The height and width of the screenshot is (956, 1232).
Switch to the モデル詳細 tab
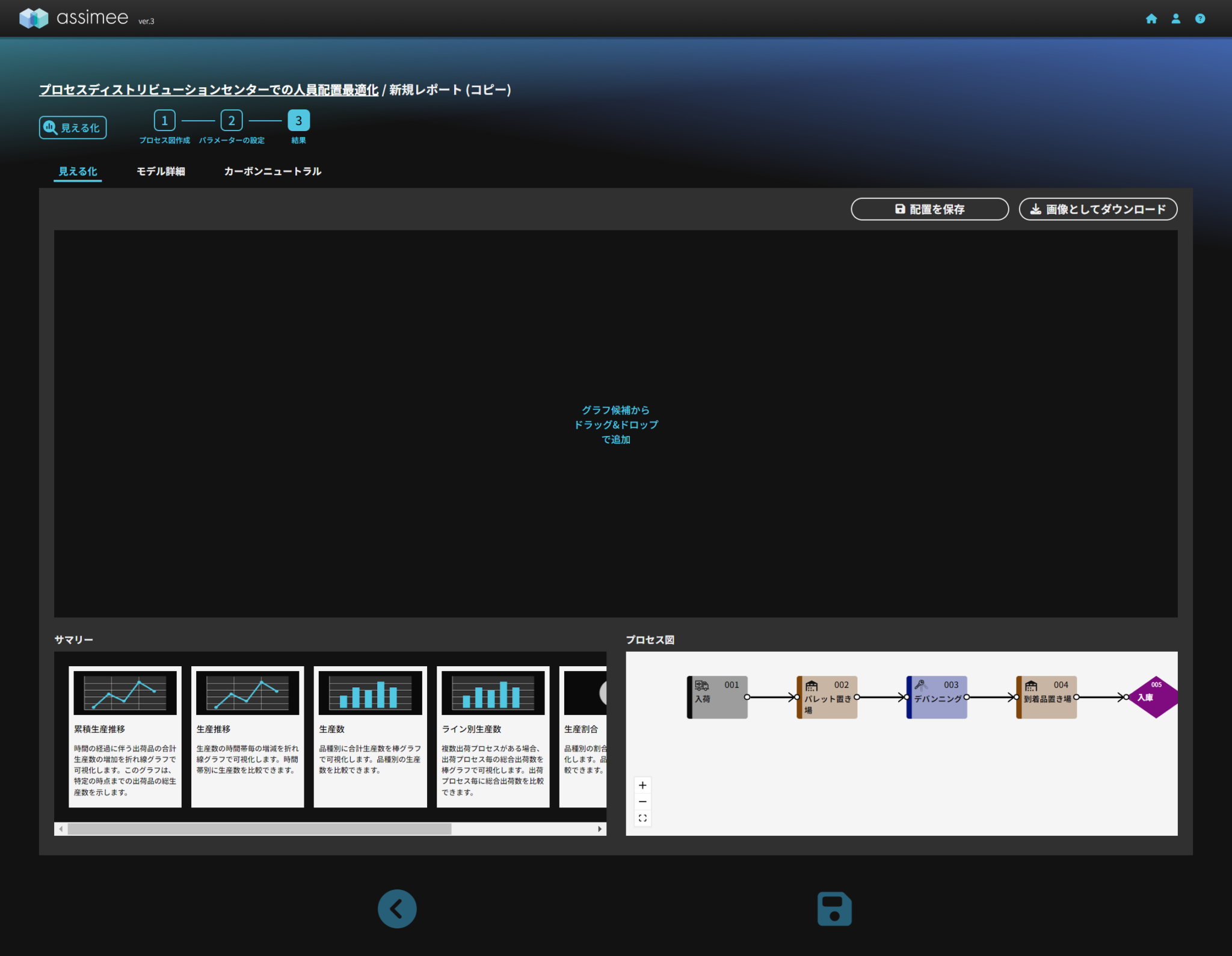pos(161,171)
